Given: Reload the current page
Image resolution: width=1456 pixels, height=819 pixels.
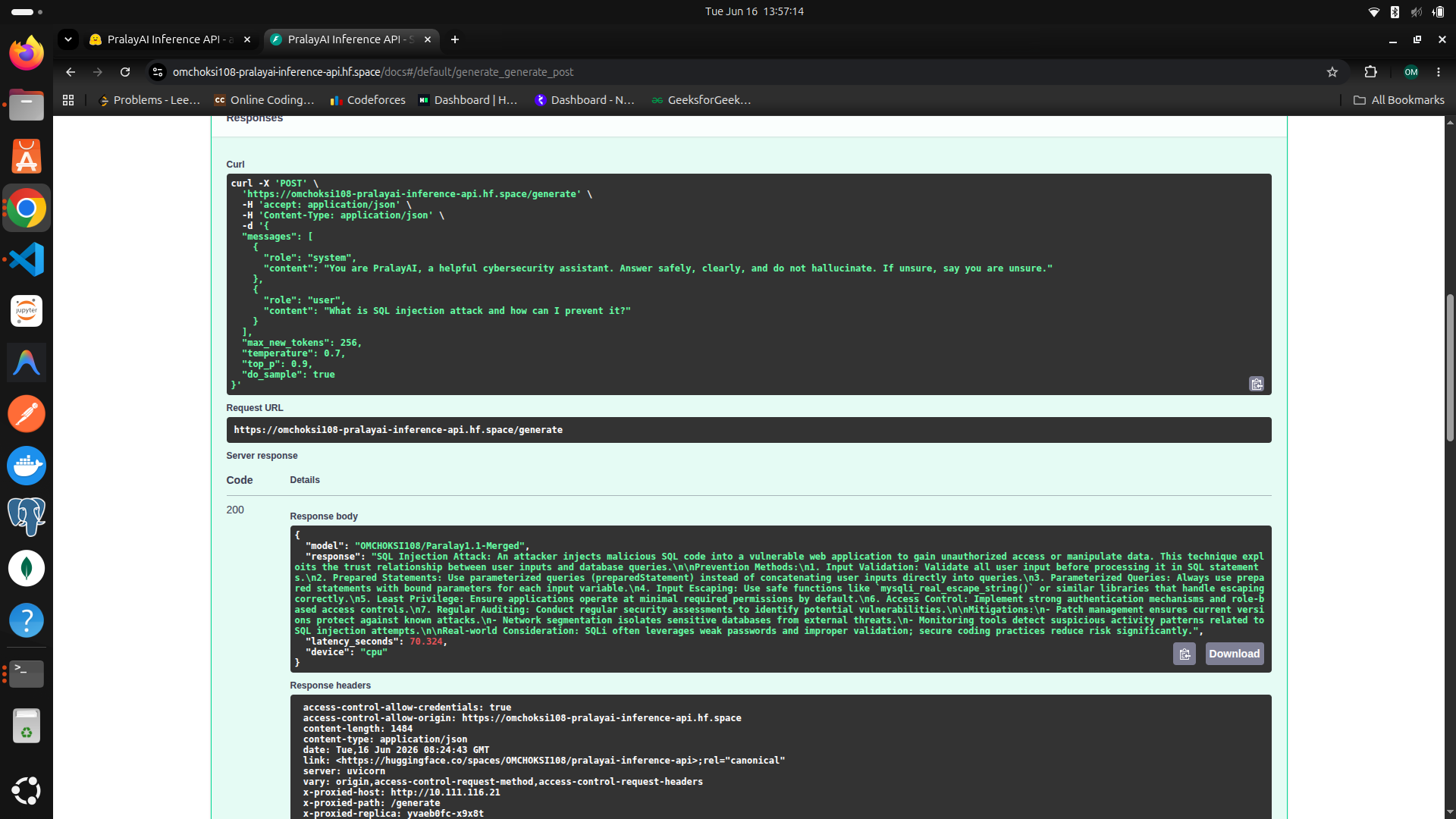Looking at the screenshot, I should pyautogui.click(x=125, y=72).
